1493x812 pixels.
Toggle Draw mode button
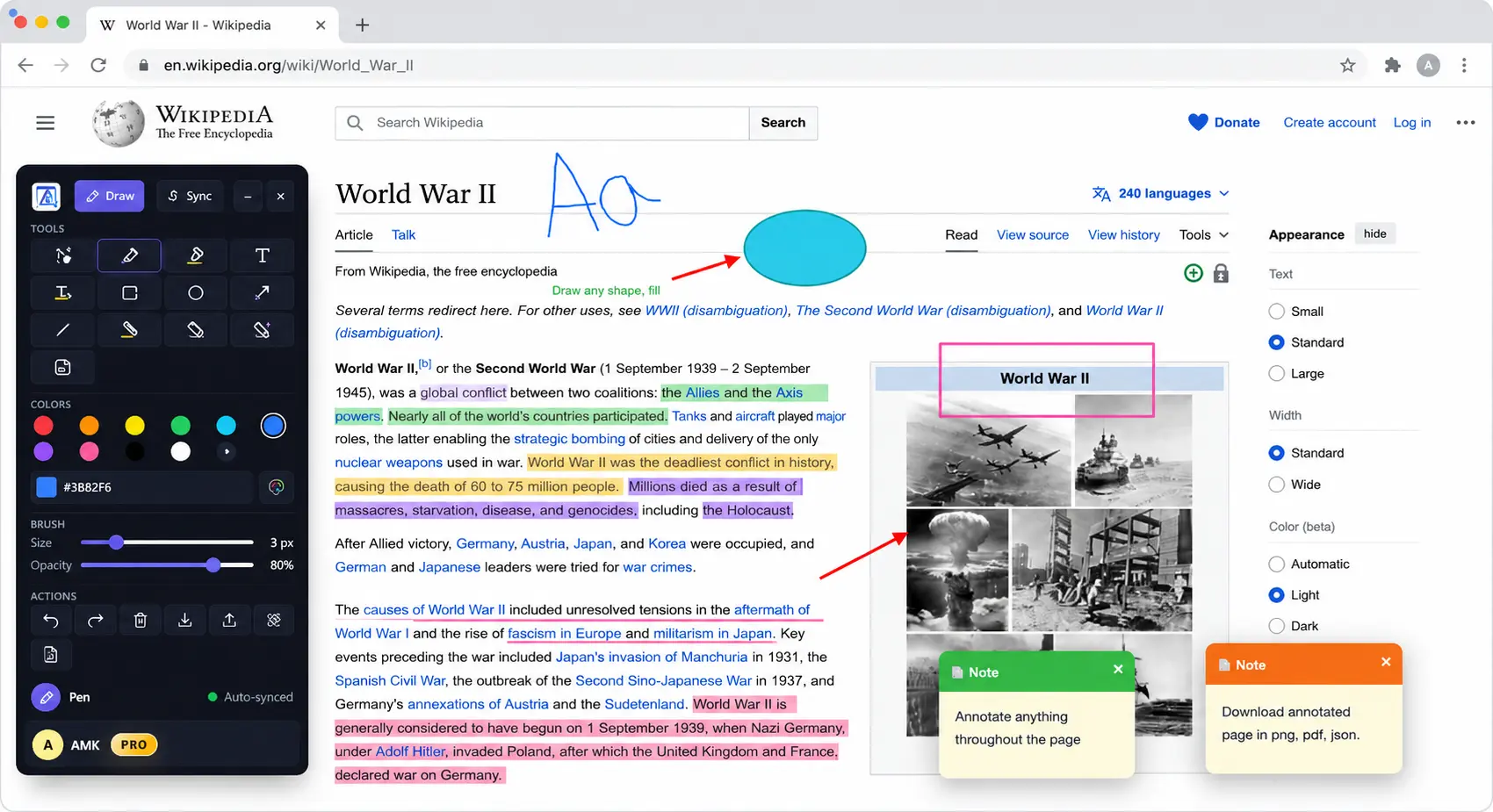point(110,196)
